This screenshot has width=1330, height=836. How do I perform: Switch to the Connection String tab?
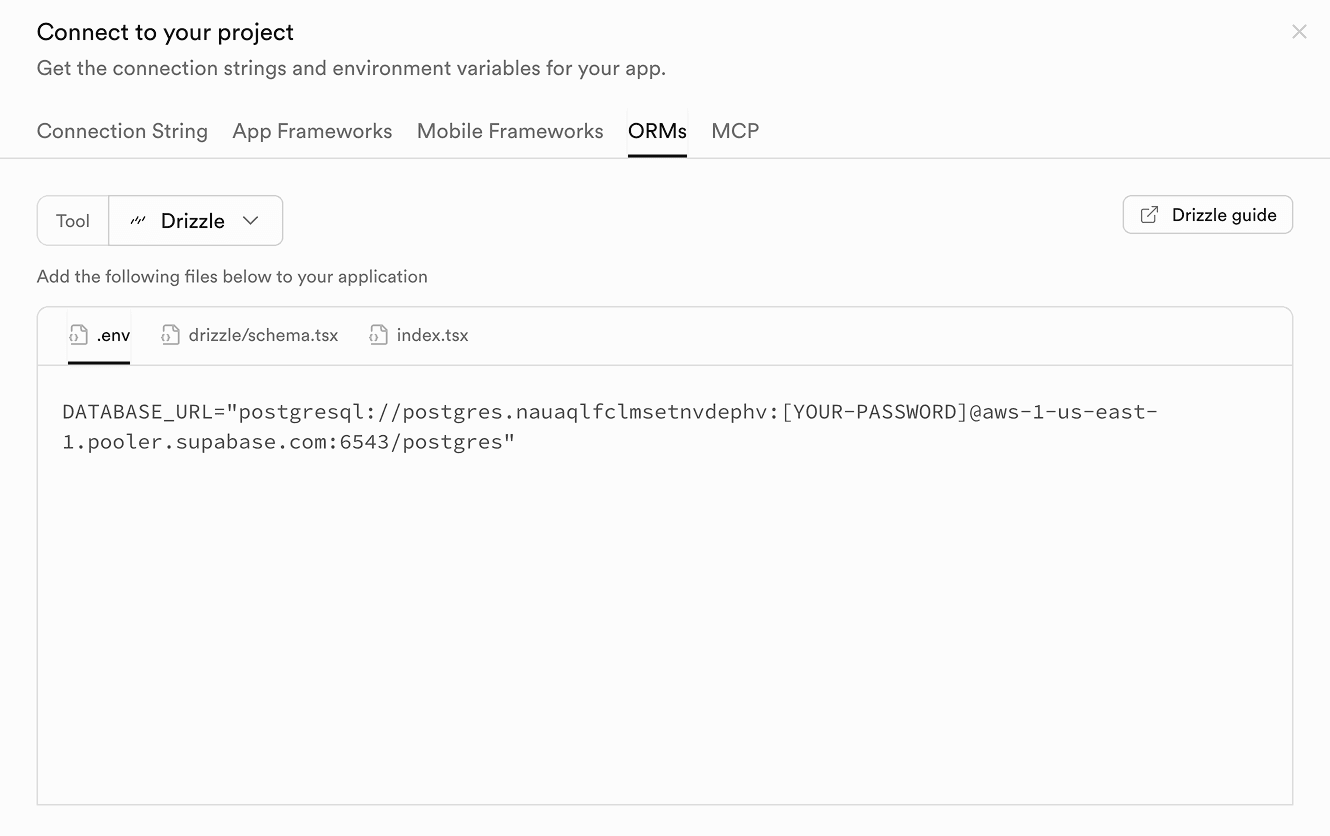click(122, 131)
